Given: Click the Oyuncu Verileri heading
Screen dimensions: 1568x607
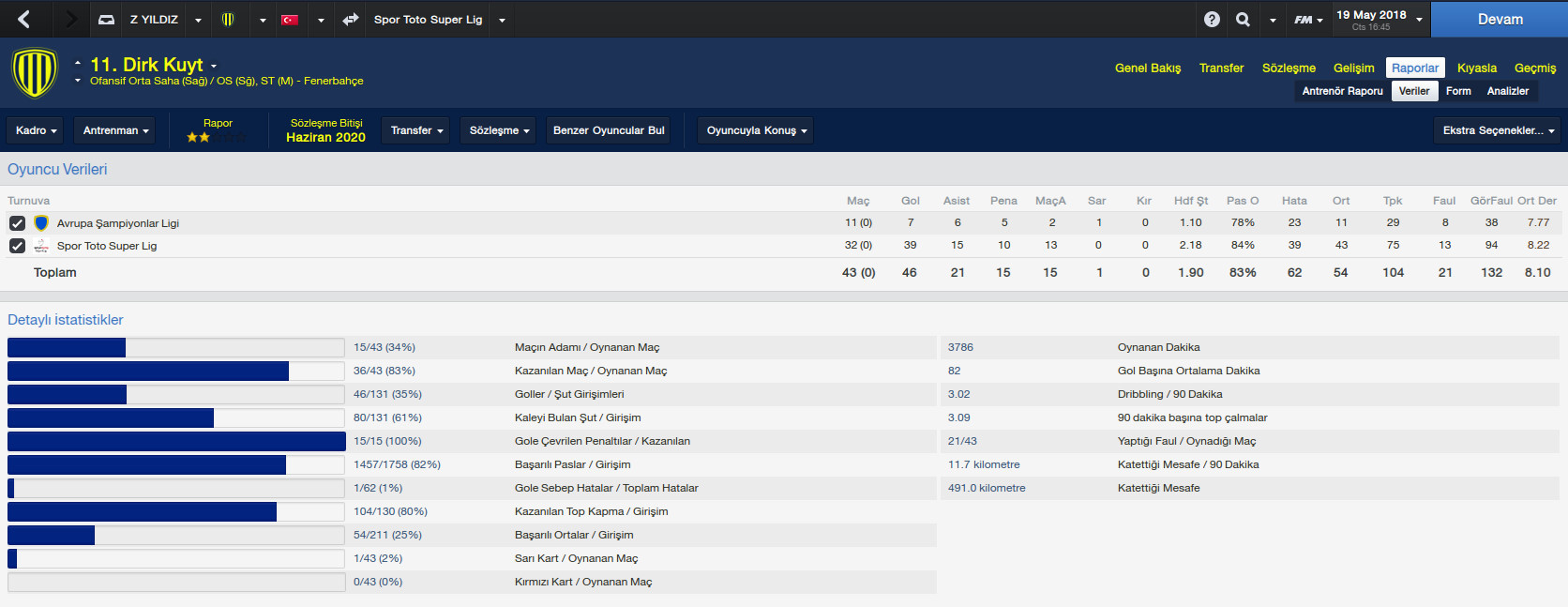Looking at the screenshot, I should [x=57, y=169].
